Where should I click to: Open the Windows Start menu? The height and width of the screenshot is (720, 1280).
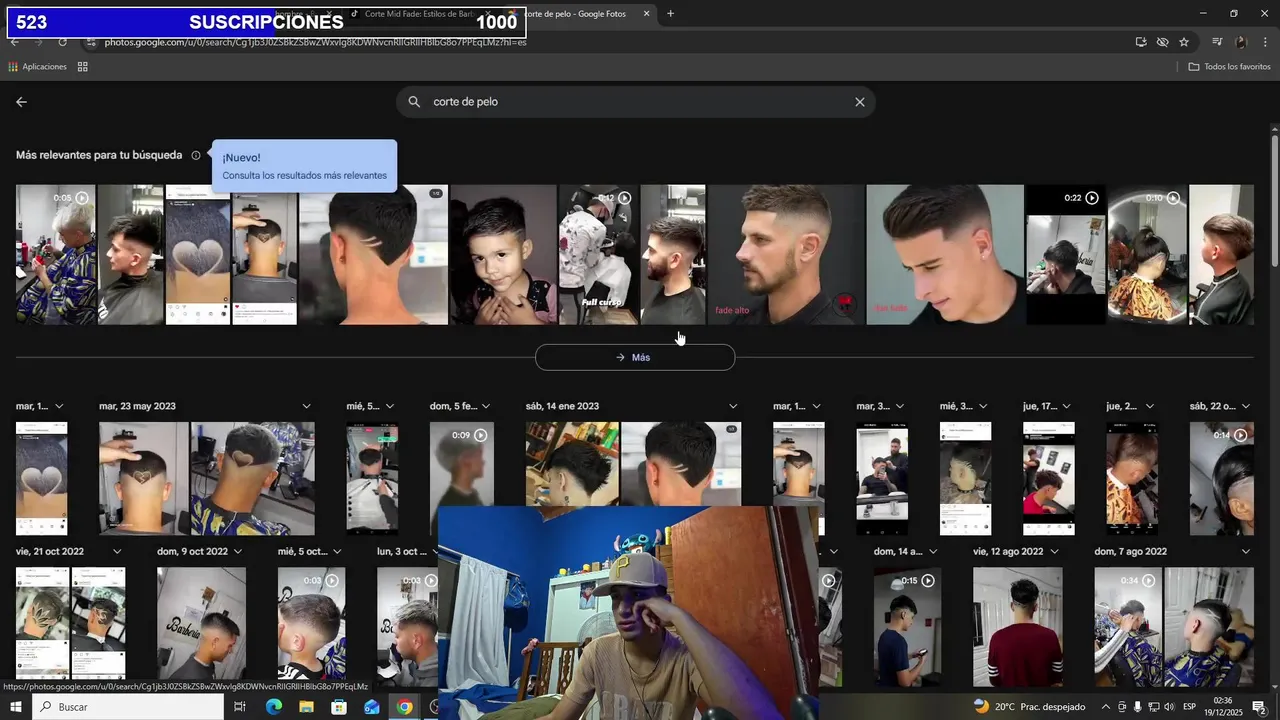pyautogui.click(x=15, y=707)
